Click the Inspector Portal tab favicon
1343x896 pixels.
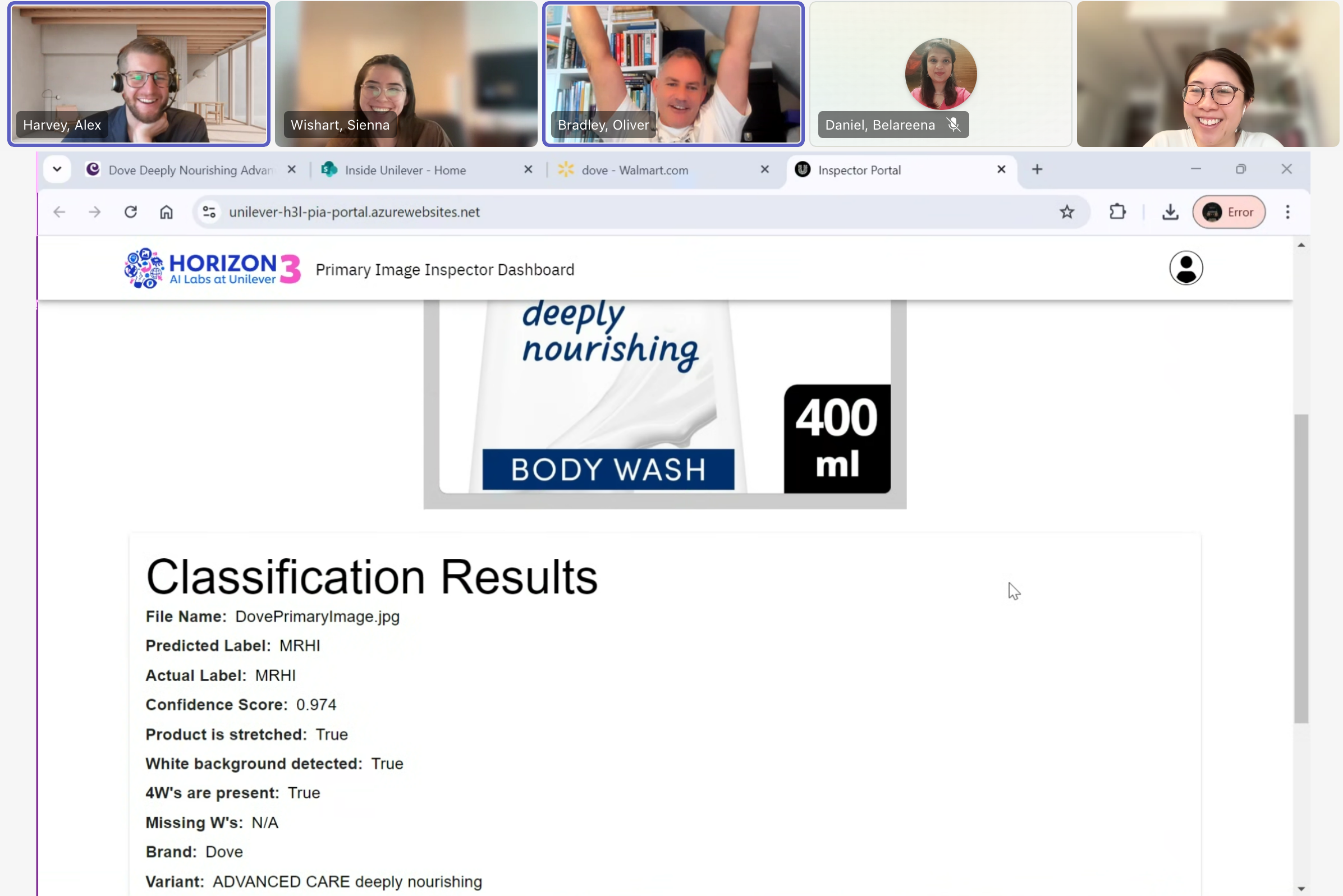(x=803, y=169)
